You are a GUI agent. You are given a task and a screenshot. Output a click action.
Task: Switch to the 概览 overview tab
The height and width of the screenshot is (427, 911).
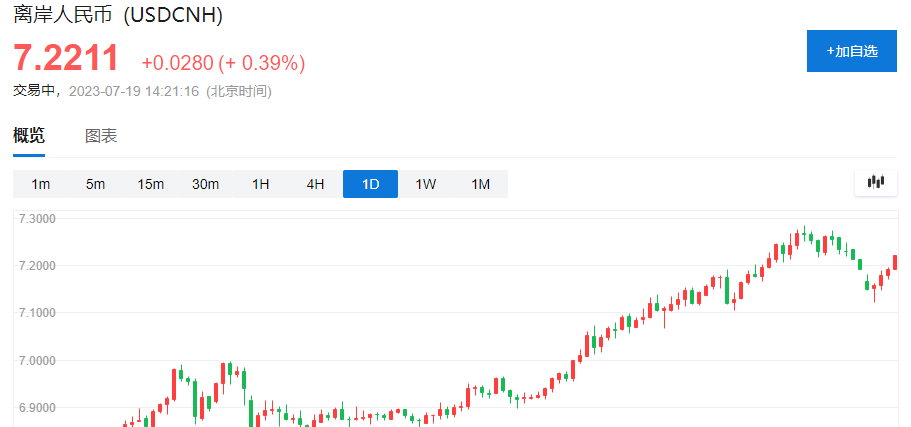coord(29,136)
